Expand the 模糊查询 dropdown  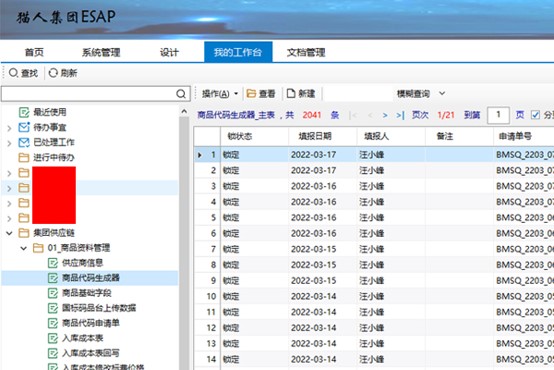[x=442, y=94]
